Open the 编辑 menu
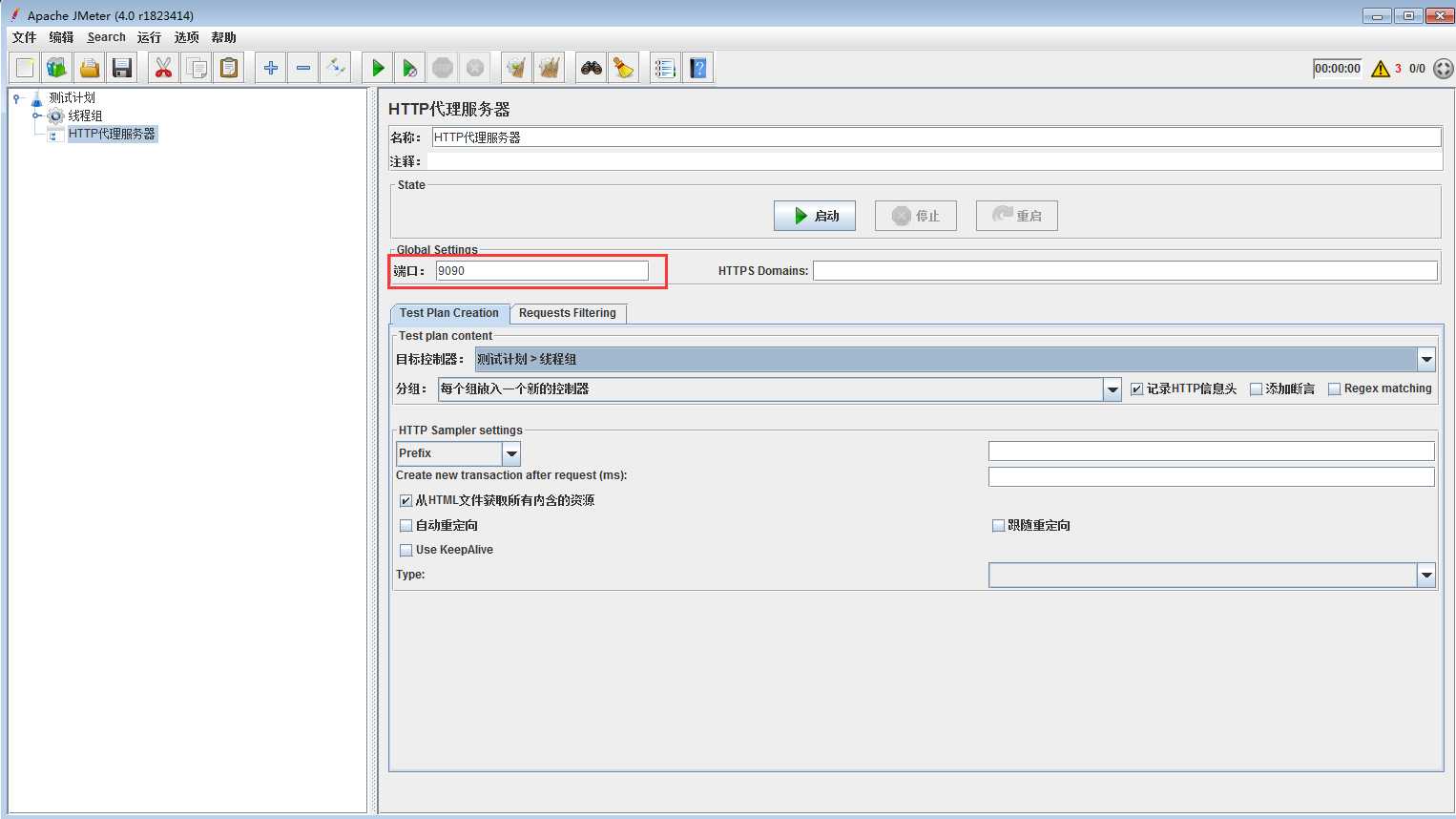Image resolution: width=1456 pixels, height=819 pixels. [61, 37]
